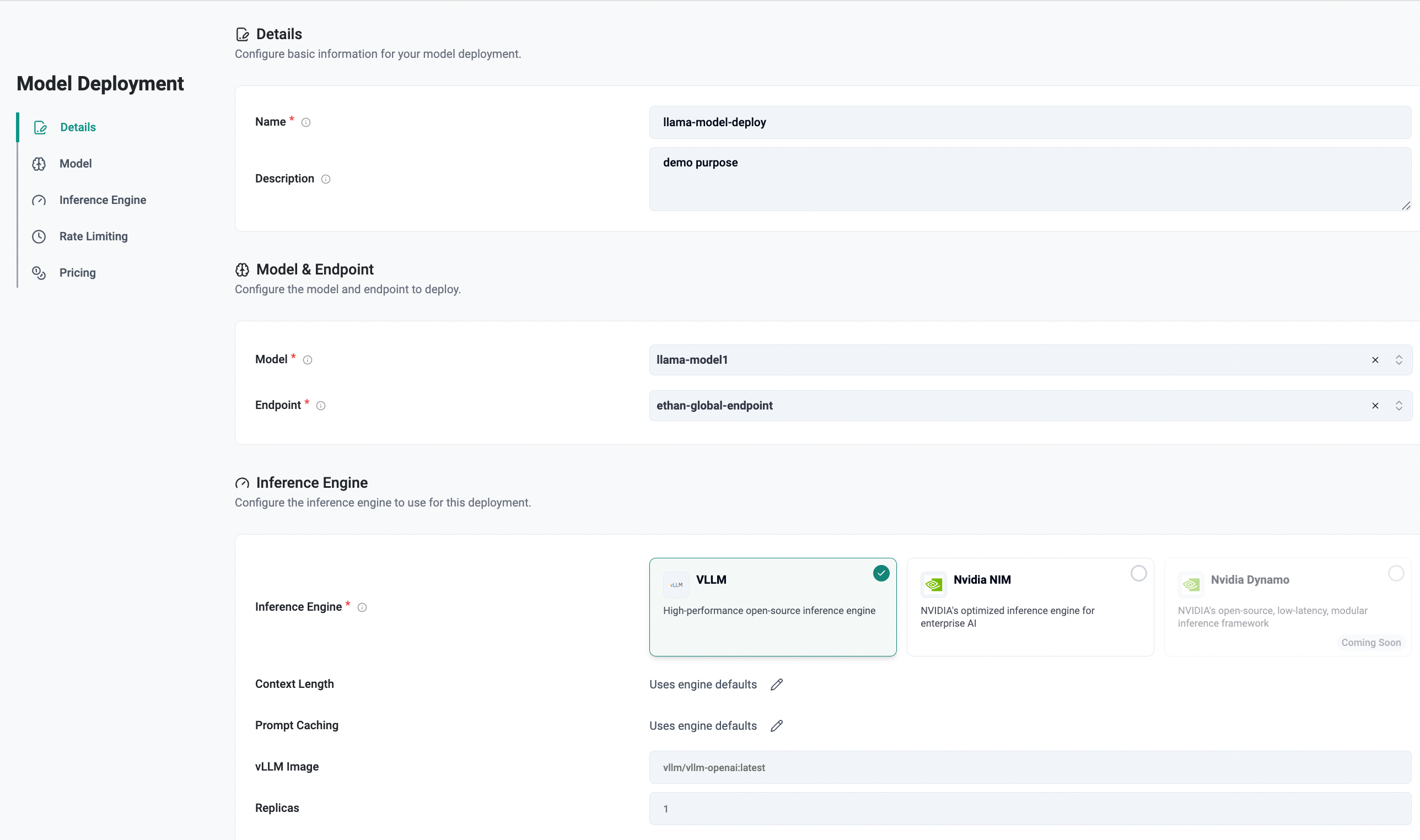Clear the ethan-global-endpoint selection with X

click(1375, 406)
